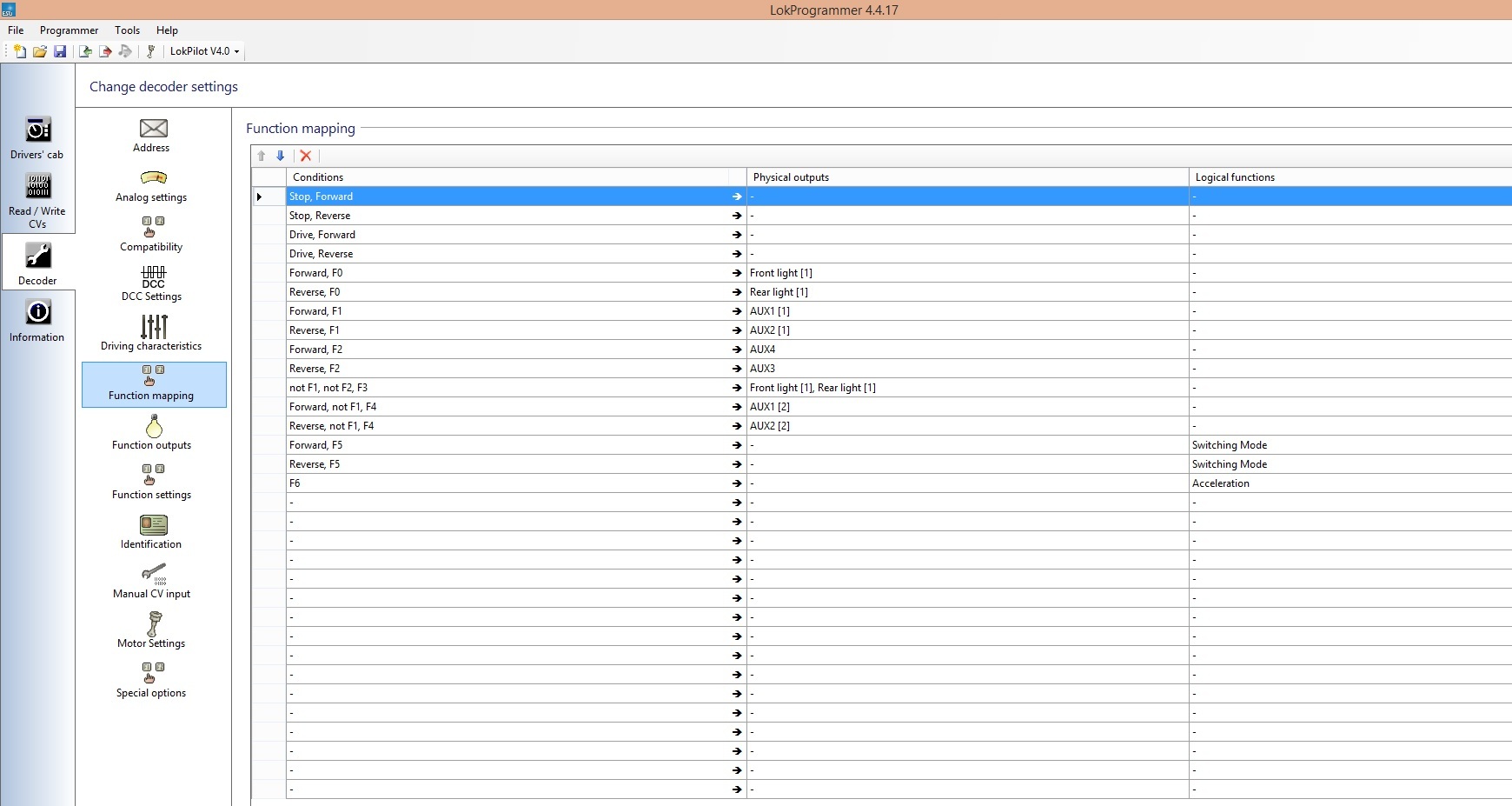The image size is (1512, 806).
Task: Open the Manual CV input page
Action: point(152,581)
